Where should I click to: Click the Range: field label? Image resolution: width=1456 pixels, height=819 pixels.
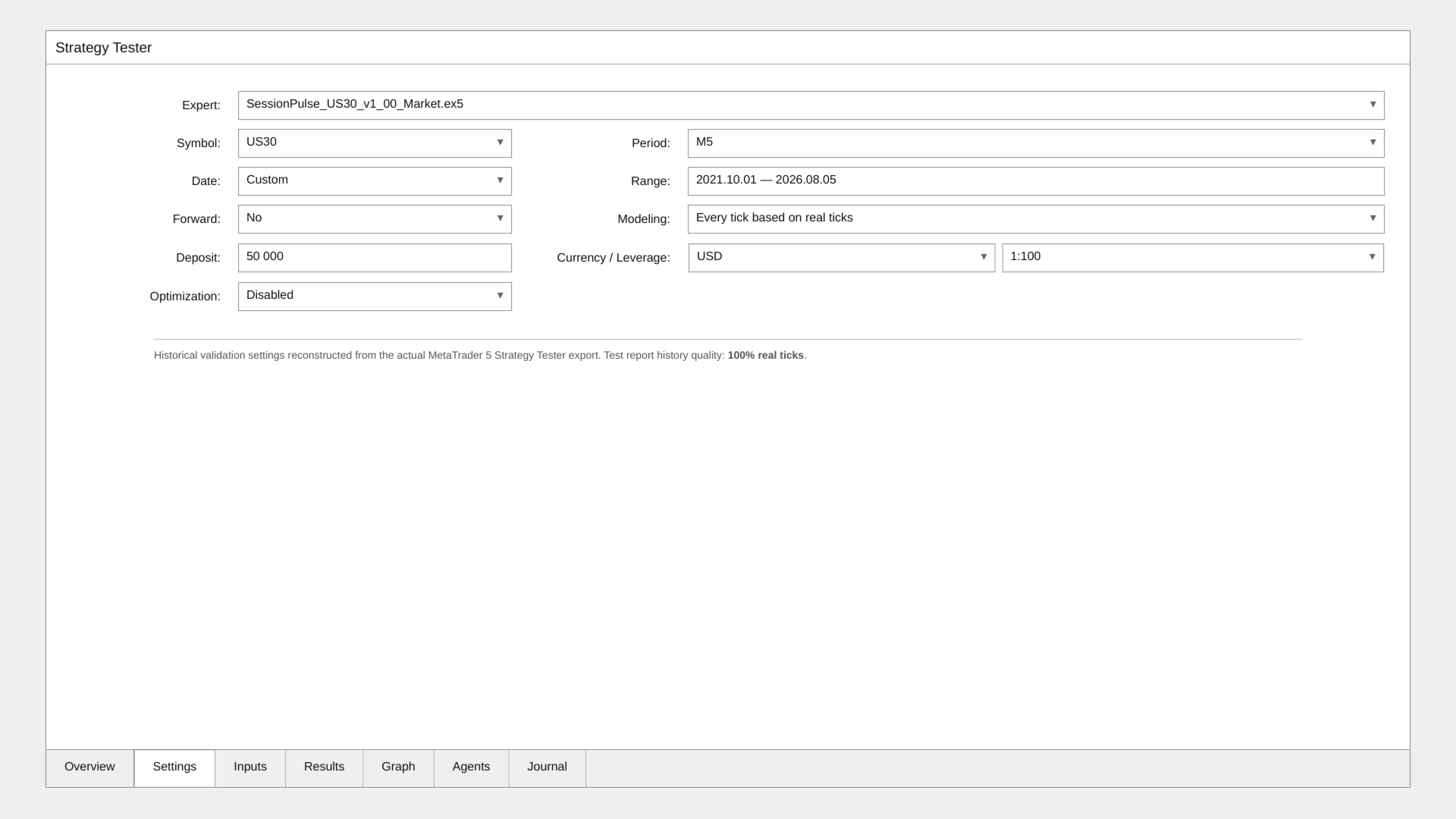(650, 181)
